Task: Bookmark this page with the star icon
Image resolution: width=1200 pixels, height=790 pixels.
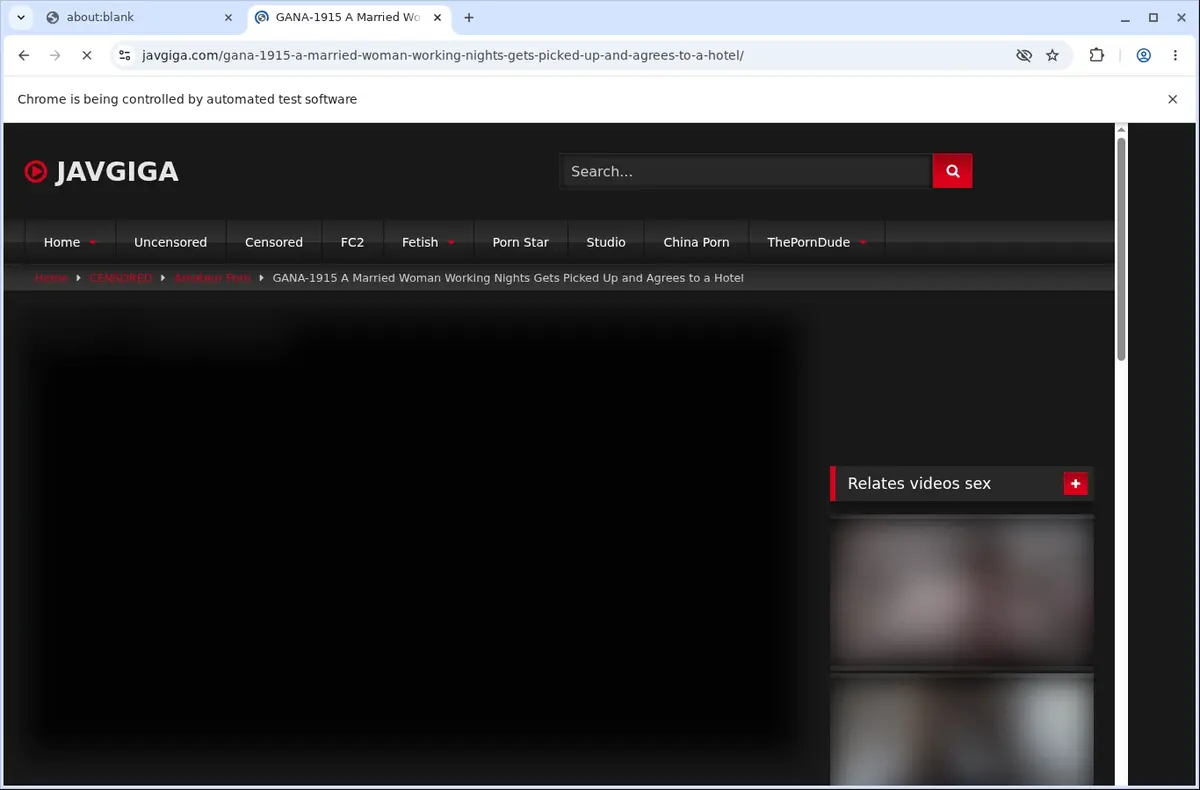Action: point(1052,56)
